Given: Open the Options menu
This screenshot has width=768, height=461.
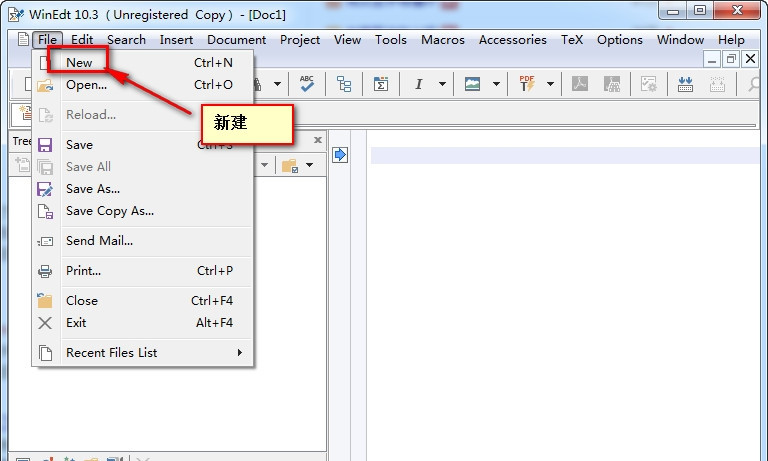Looking at the screenshot, I should tap(619, 40).
